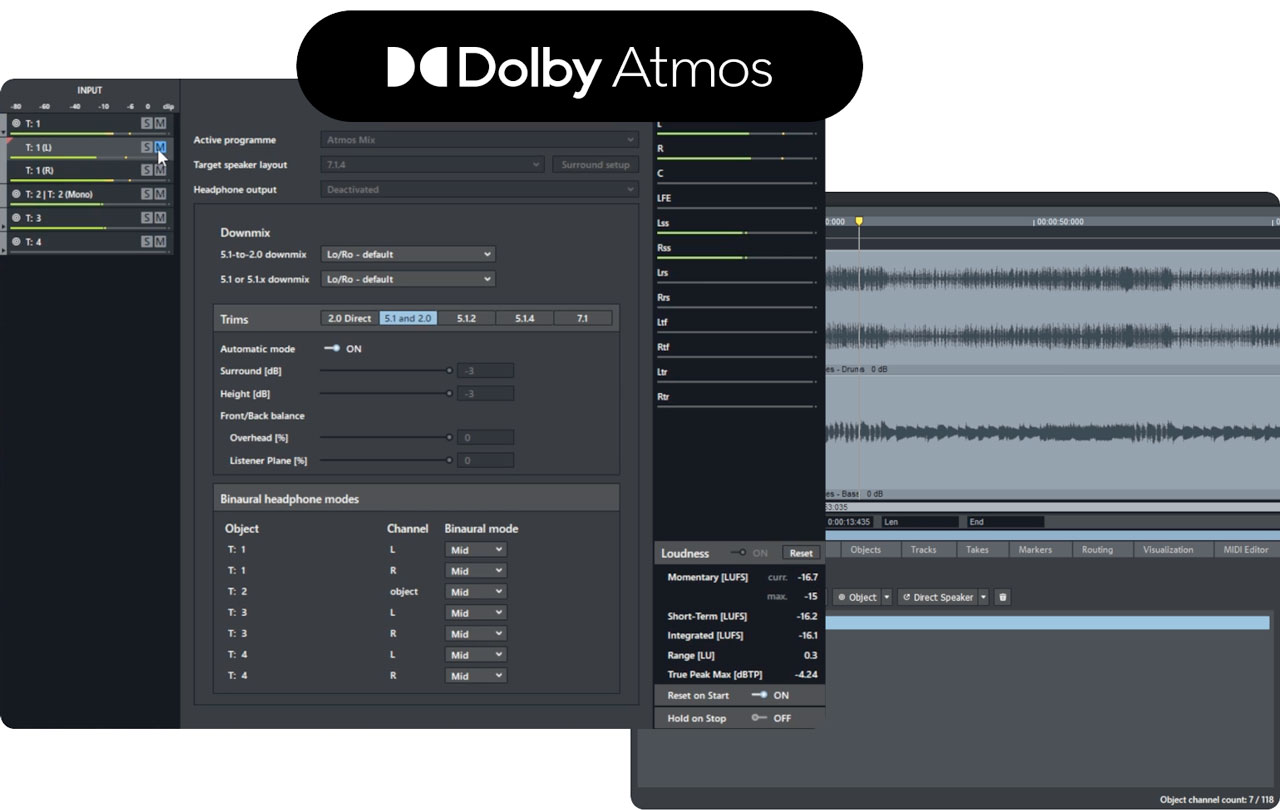Viewport: 1280px width, 810px height.
Task: Disable the Reset on Start switch
Action: pyautogui.click(x=759, y=695)
